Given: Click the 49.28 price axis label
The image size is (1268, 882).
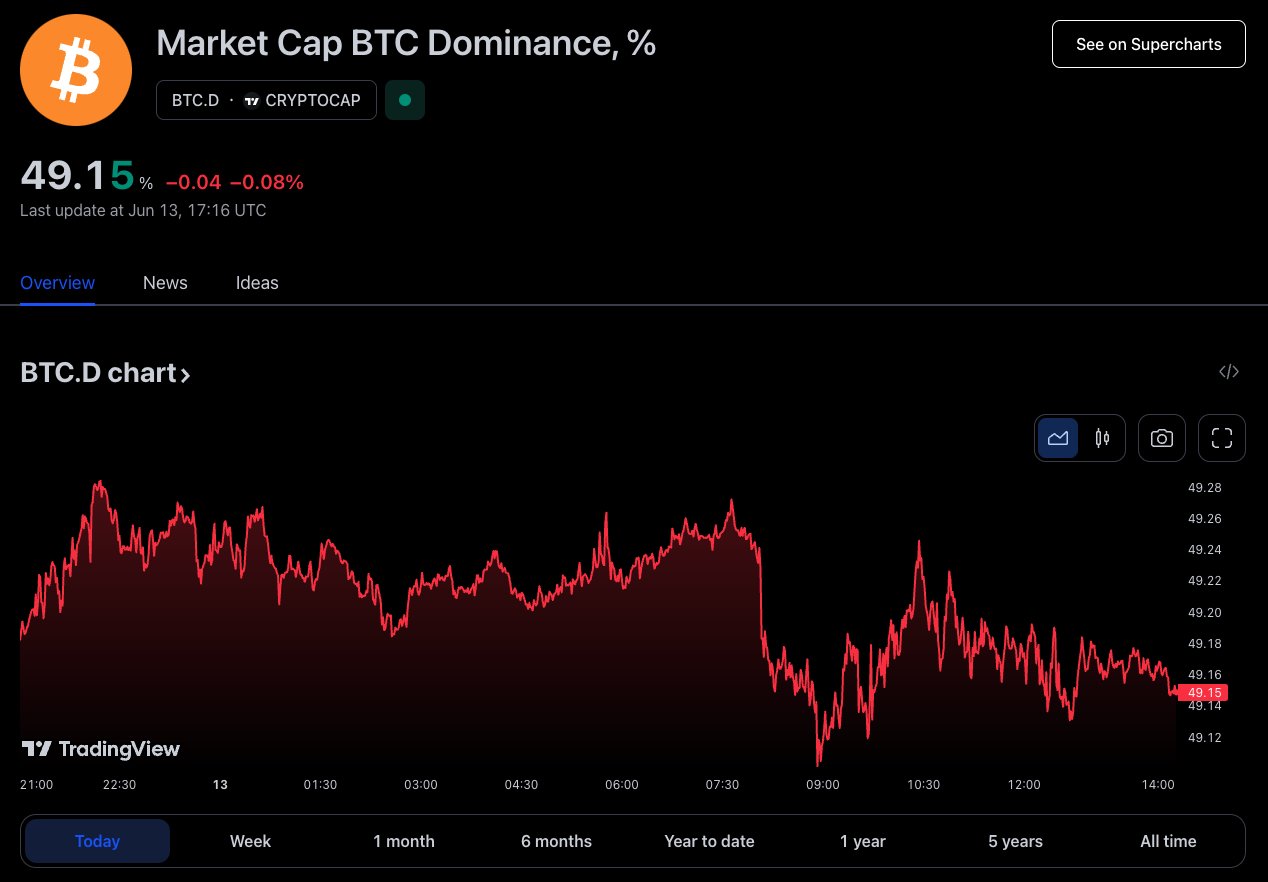Looking at the screenshot, I should click(x=1204, y=488).
